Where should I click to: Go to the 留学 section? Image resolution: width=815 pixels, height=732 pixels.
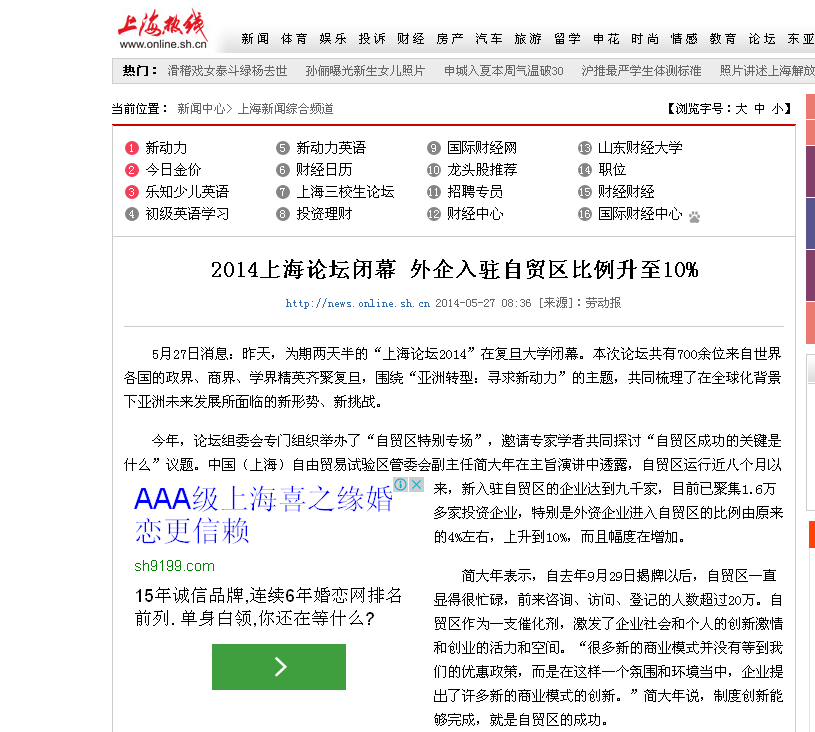(x=567, y=39)
